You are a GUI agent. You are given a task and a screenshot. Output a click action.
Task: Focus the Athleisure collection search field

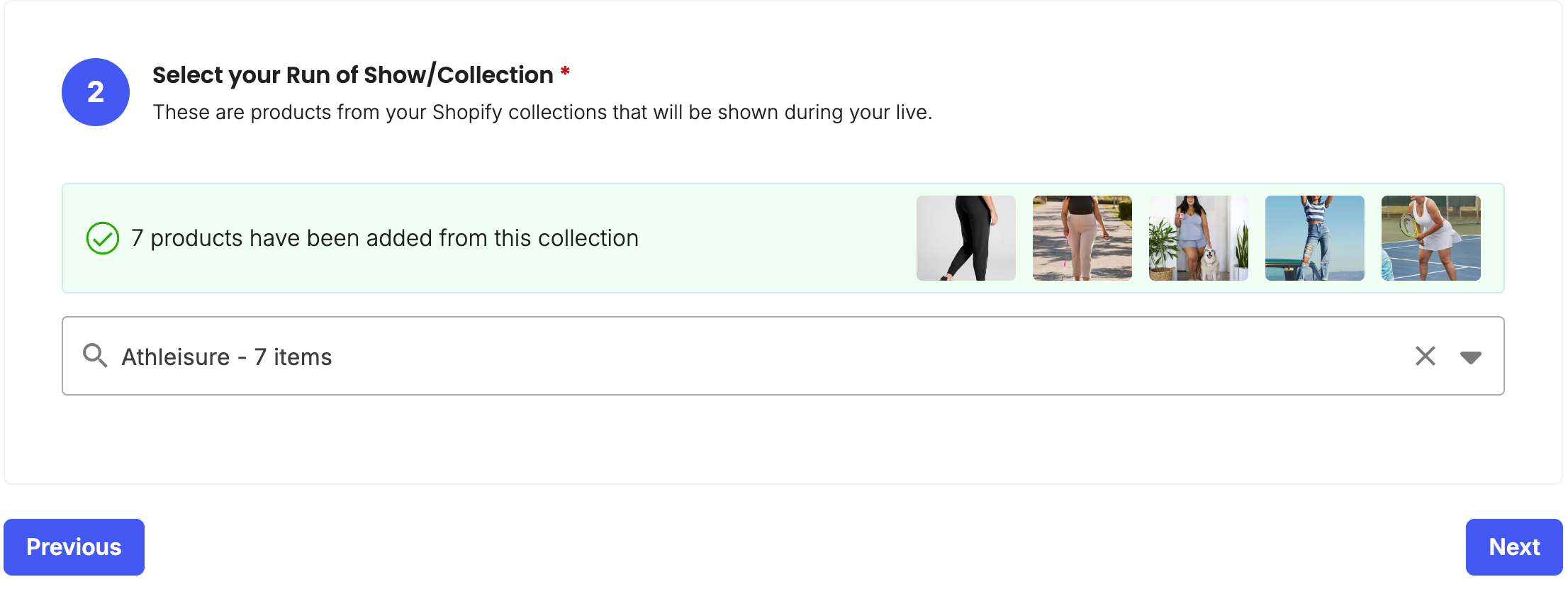click(x=709, y=357)
